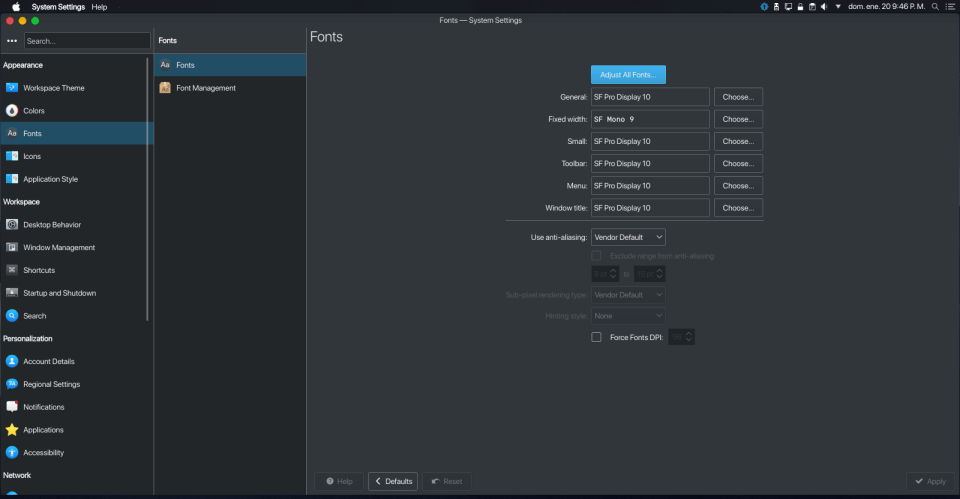This screenshot has width=960, height=499.
Task: Click the Apple logo in menu bar
Action: (x=16, y=7)
